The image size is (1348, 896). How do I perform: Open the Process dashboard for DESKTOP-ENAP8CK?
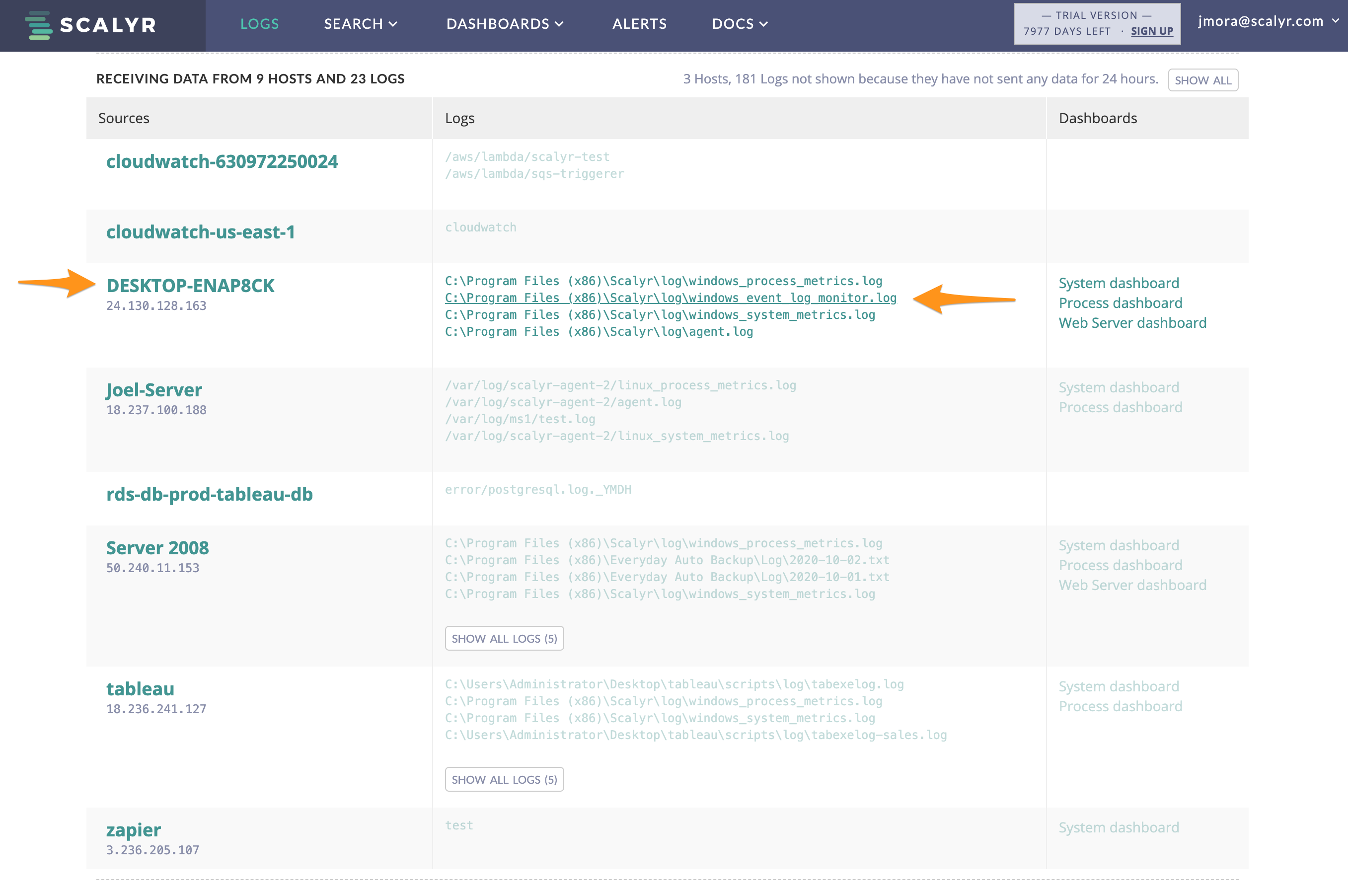[x=1121, y=303]
